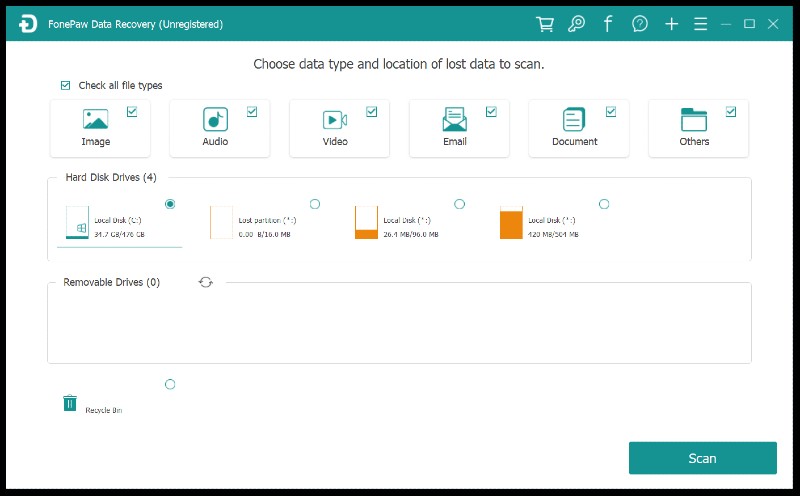Click the plus icon in title bar
The width and height of the screenshot is (800, 496).
click(x=671, y=24)
